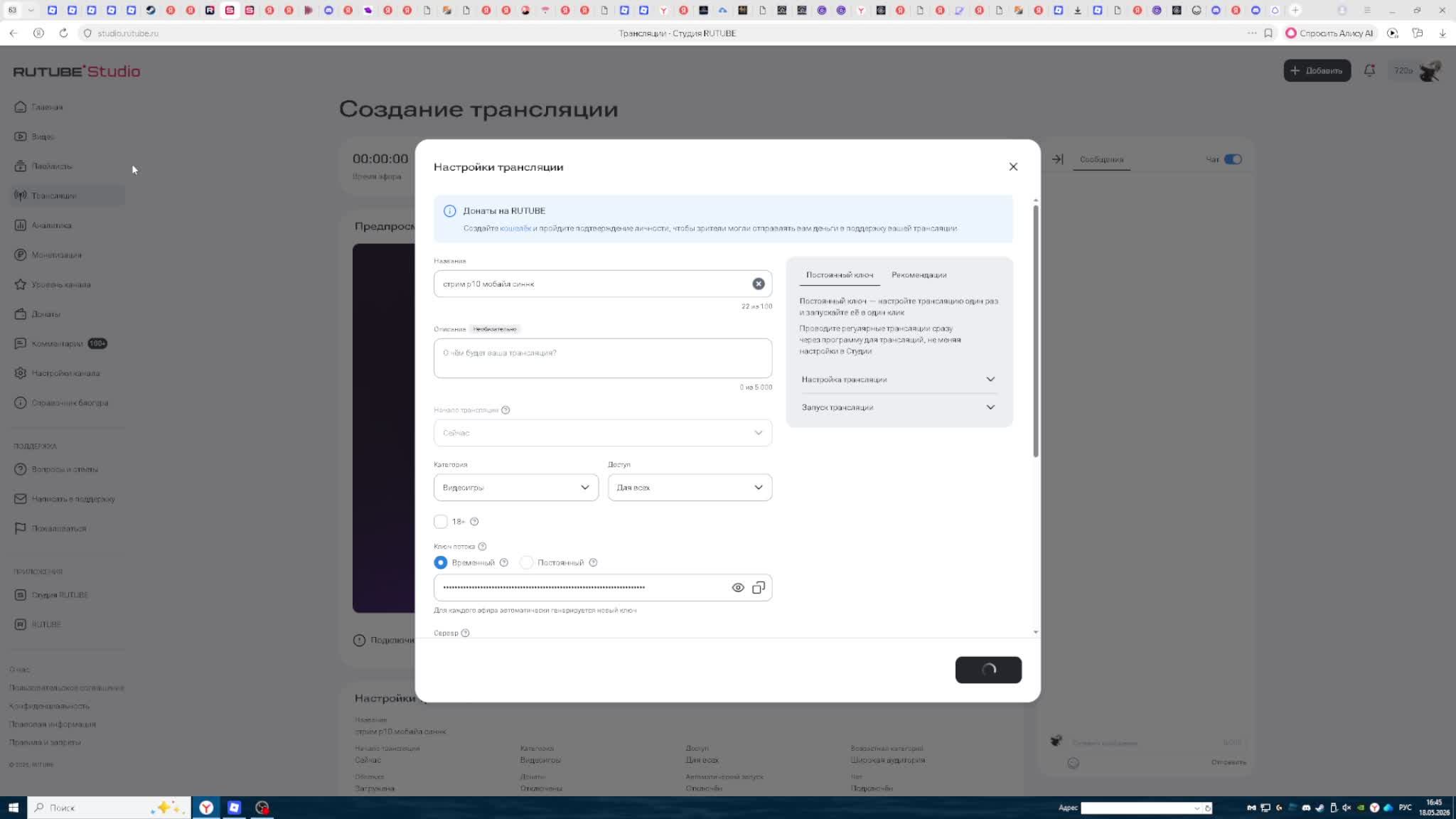Click the browser bookmark icon
Image resolution: width=1456 pixels, height=819 pixels.
1268,33
